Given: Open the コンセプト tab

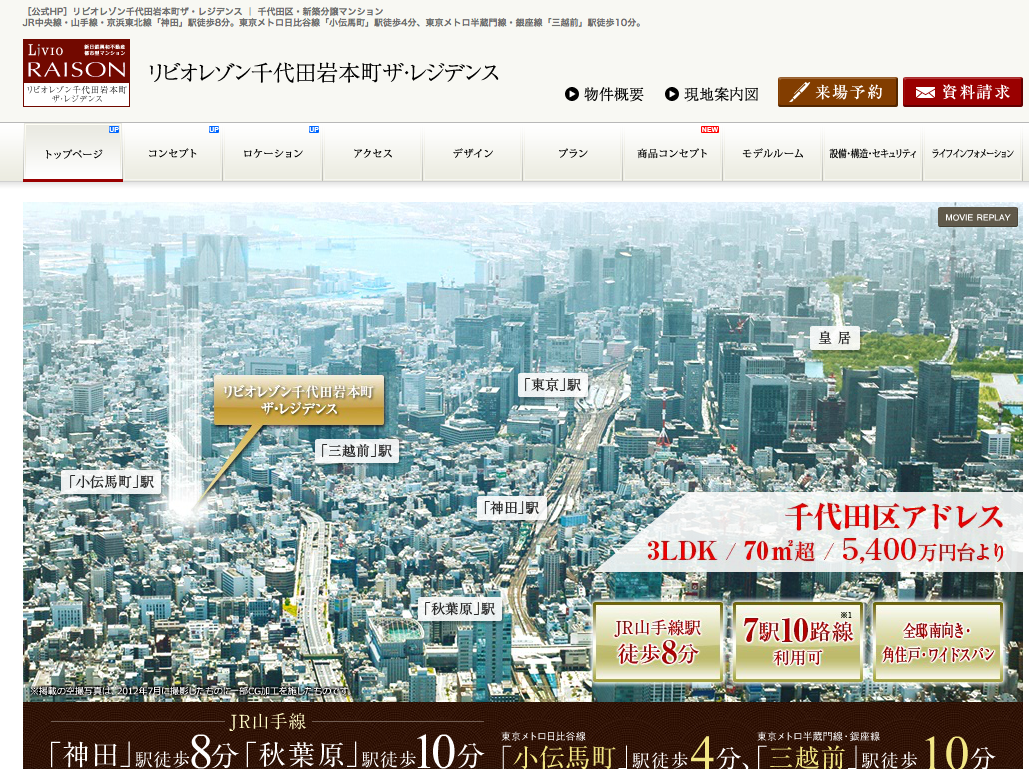Looking at the screenshot, I should 172,153.
